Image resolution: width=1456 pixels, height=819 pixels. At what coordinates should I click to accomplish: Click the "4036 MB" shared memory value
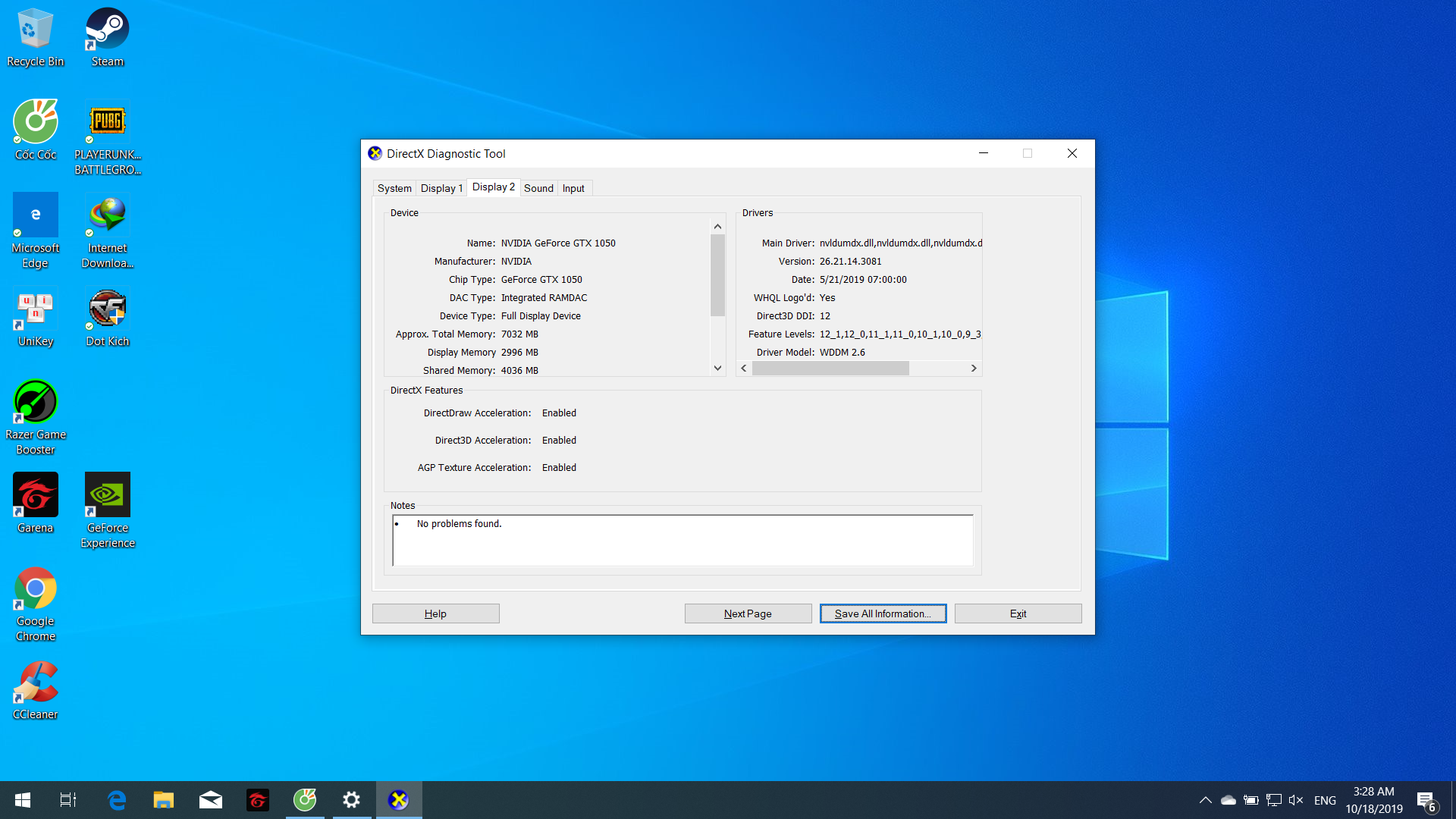click(519, 371)
